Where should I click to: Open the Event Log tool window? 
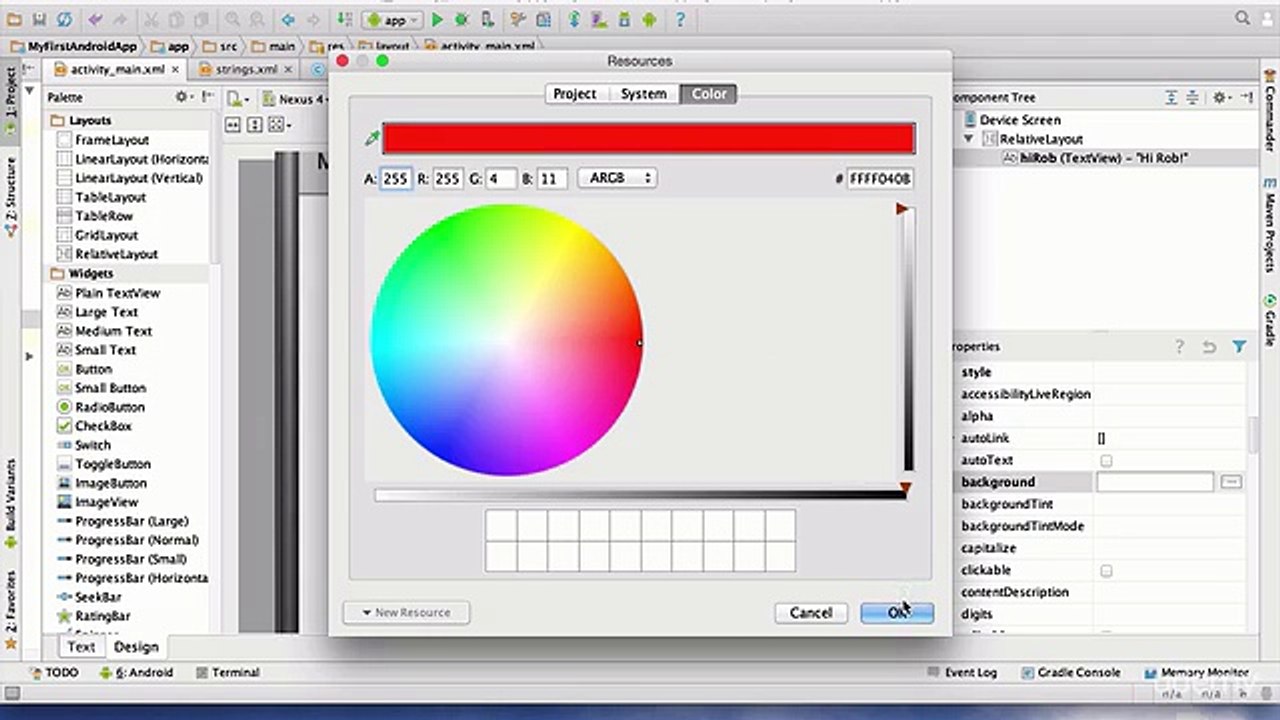pyautogui.click(x=962, y=673)
